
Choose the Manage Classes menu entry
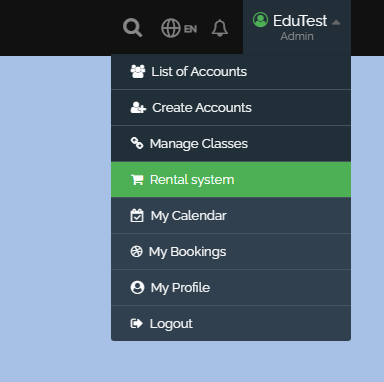coord(231,144)
